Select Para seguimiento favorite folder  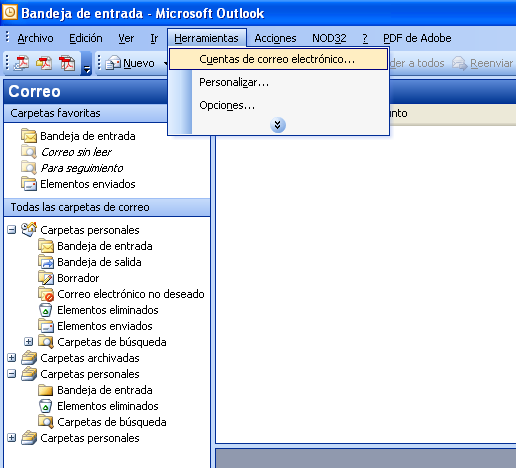click(82, 168)
